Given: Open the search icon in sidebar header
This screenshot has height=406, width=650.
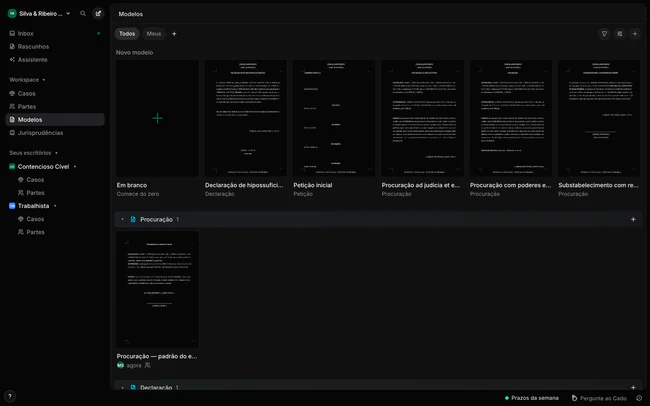Looking at the screenshot, I should pos(83,14).
